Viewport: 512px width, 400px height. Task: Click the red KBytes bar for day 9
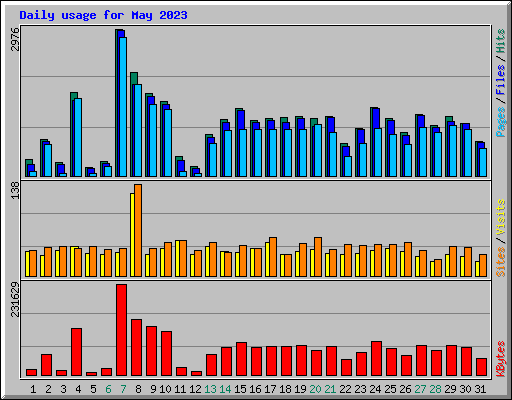(x=152, y=351)
